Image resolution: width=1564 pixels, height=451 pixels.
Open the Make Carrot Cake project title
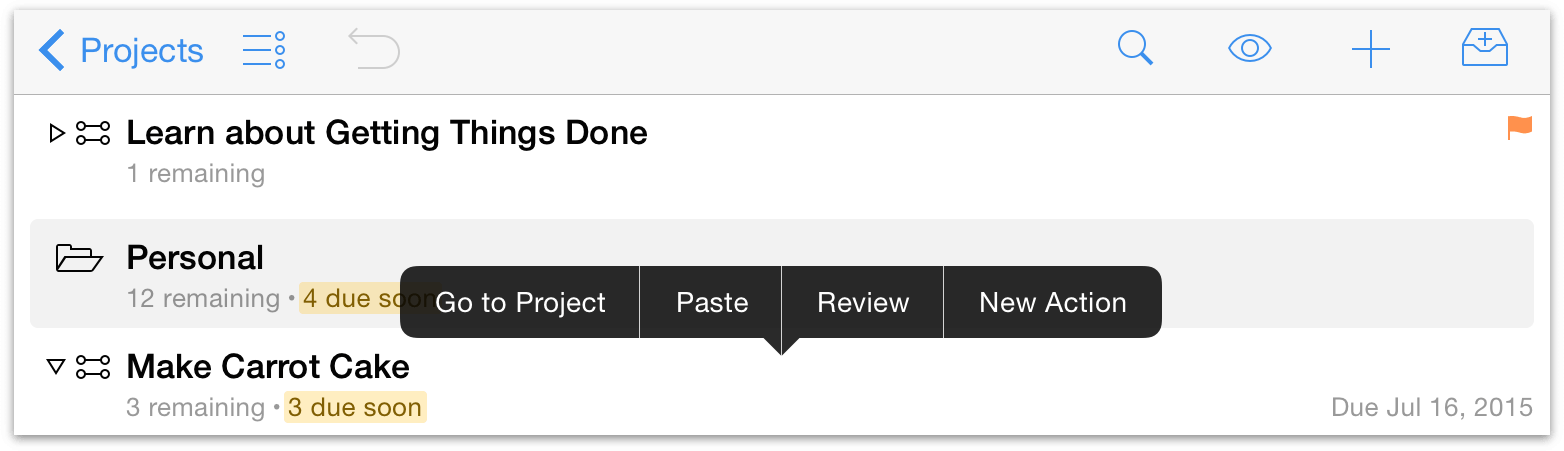268,367
